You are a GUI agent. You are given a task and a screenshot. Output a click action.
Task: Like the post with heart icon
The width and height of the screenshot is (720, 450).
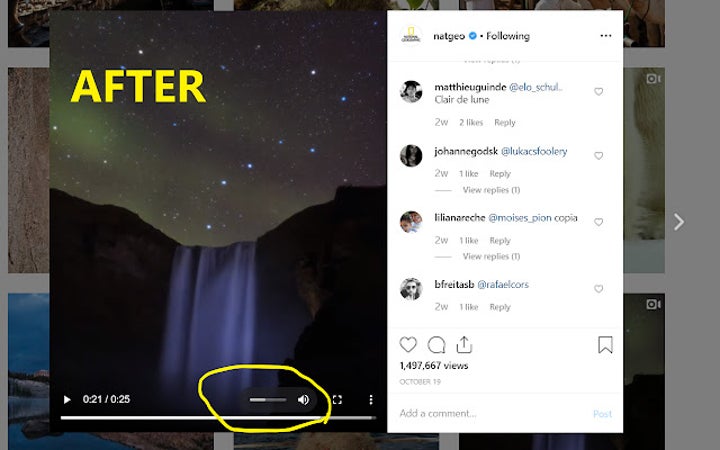point(408,345)
